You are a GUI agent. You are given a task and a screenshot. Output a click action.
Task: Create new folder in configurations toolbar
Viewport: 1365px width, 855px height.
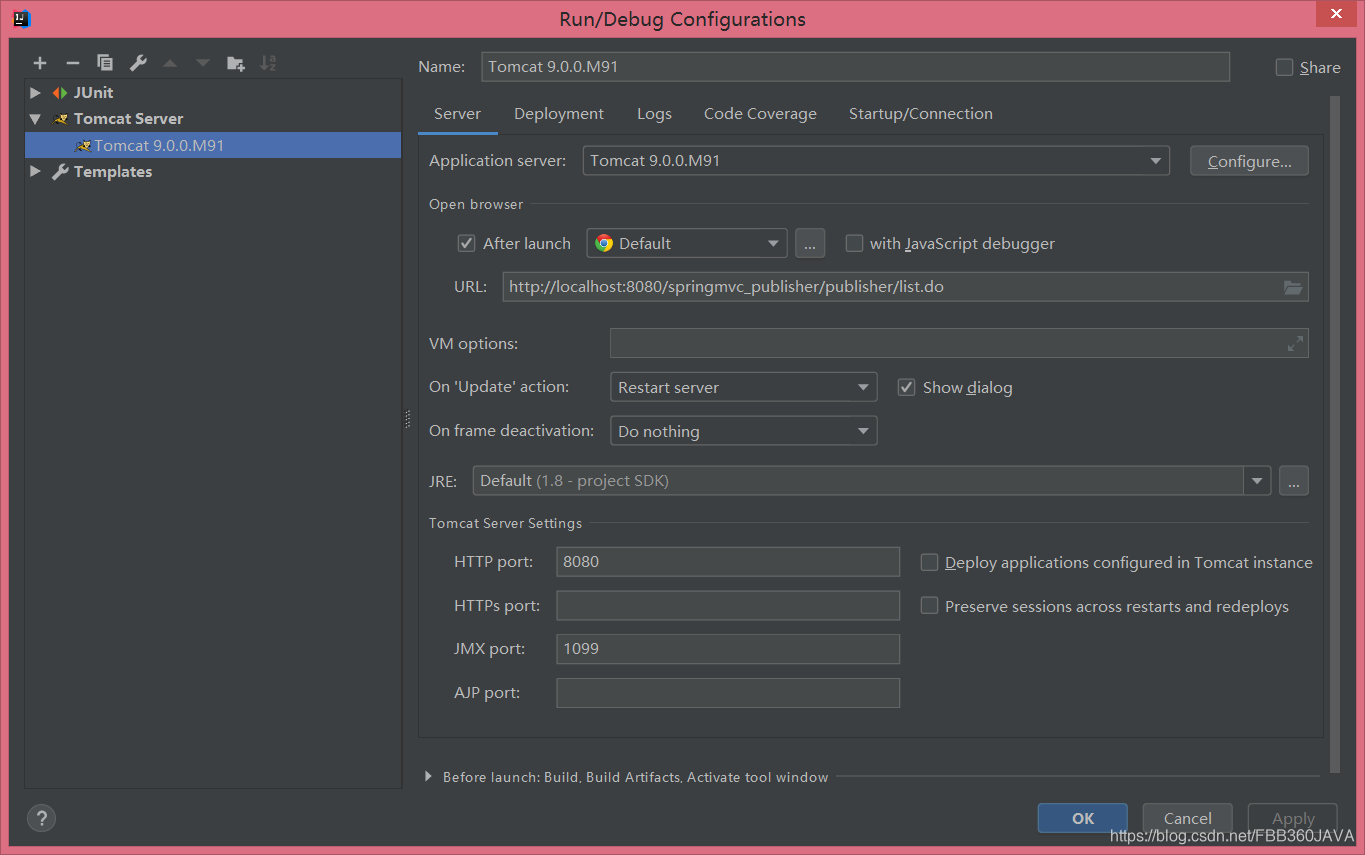tap(236, 63)
